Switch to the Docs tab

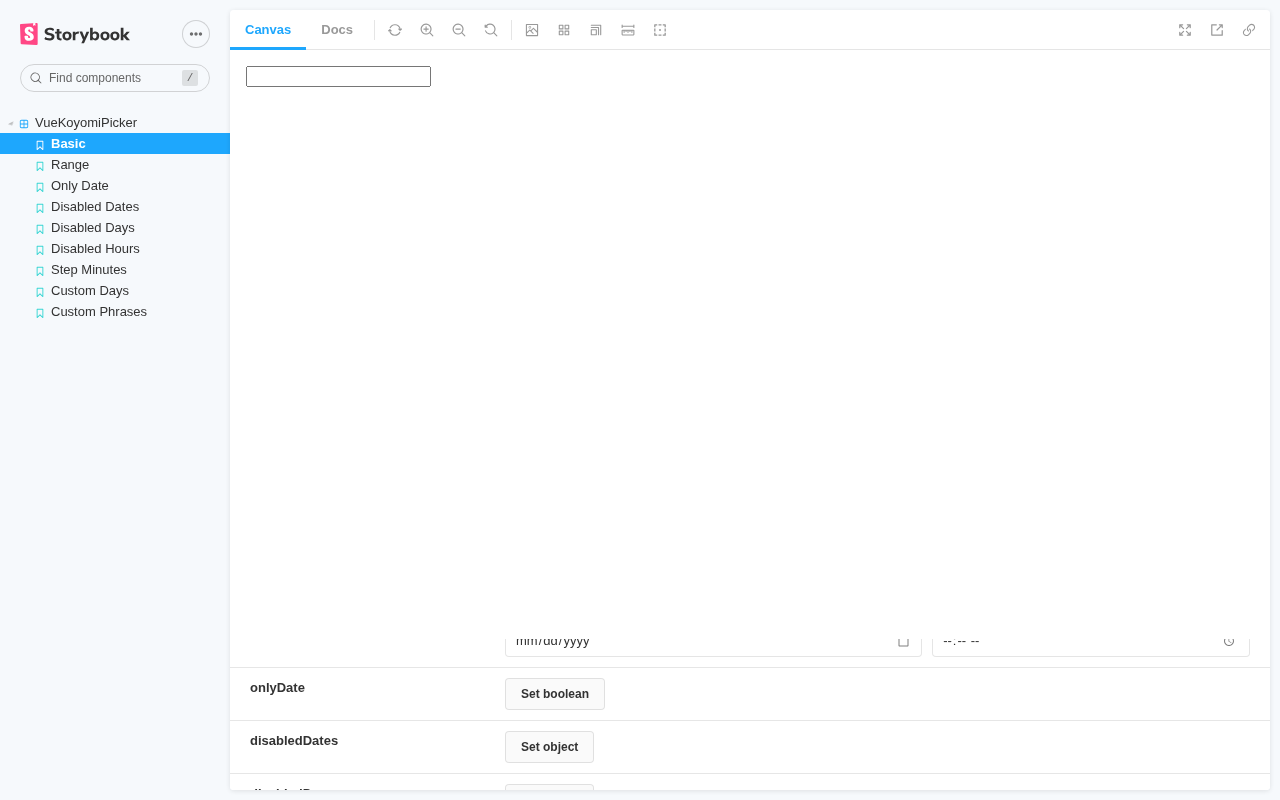337,30
